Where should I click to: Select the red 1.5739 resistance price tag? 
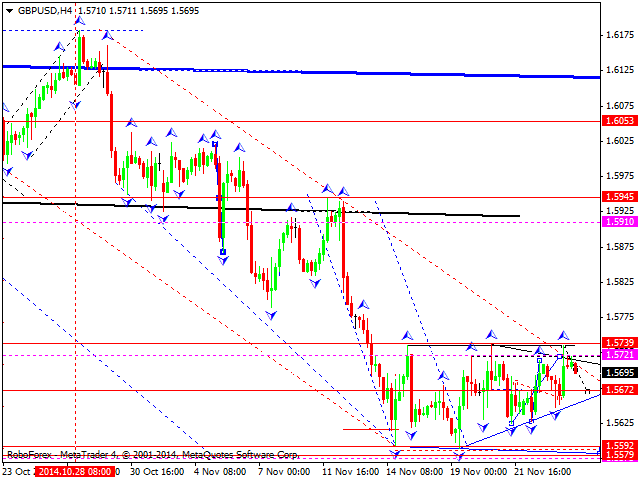(619, 343)
